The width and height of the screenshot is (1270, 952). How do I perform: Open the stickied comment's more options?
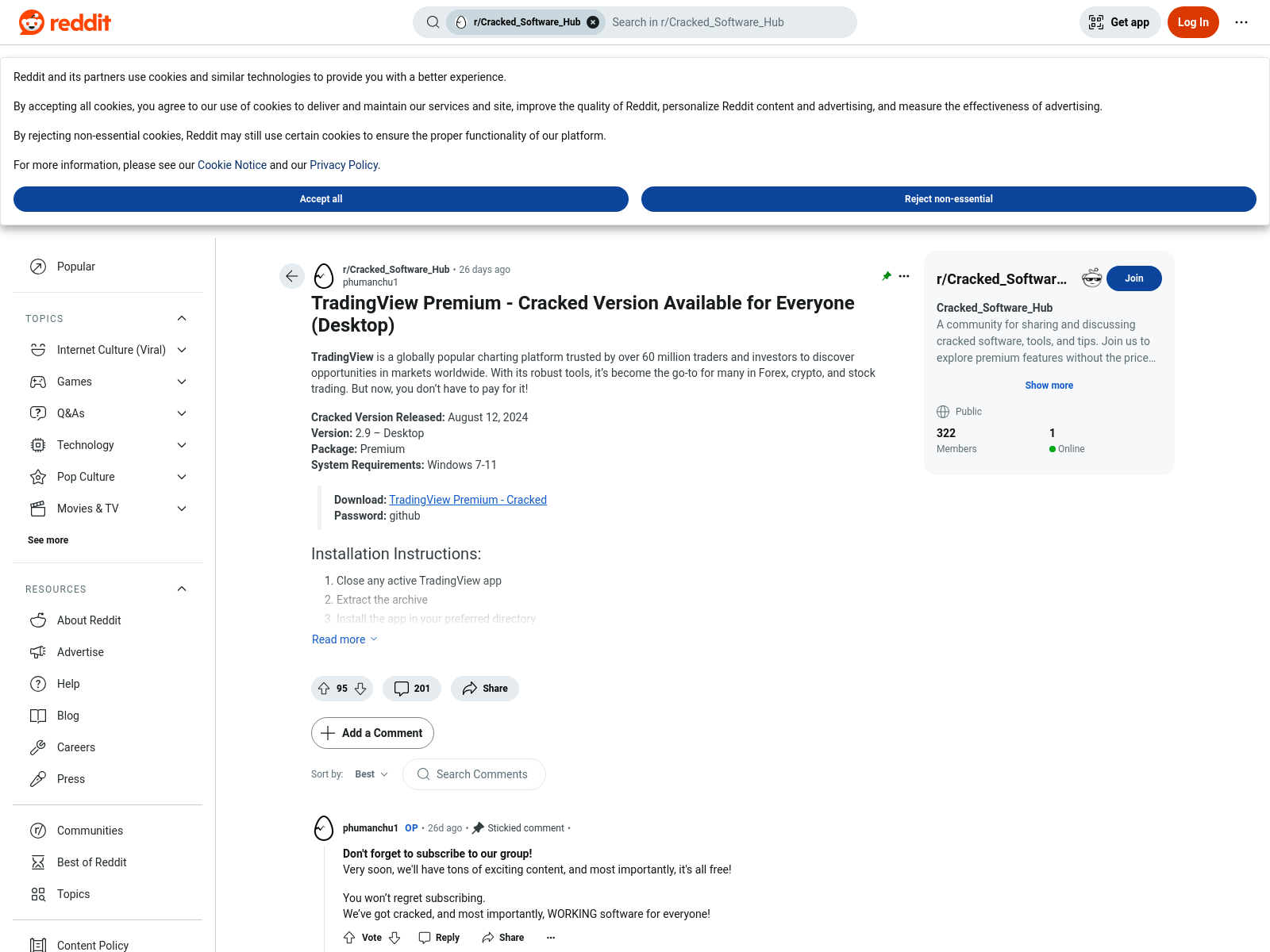(551, 938)
